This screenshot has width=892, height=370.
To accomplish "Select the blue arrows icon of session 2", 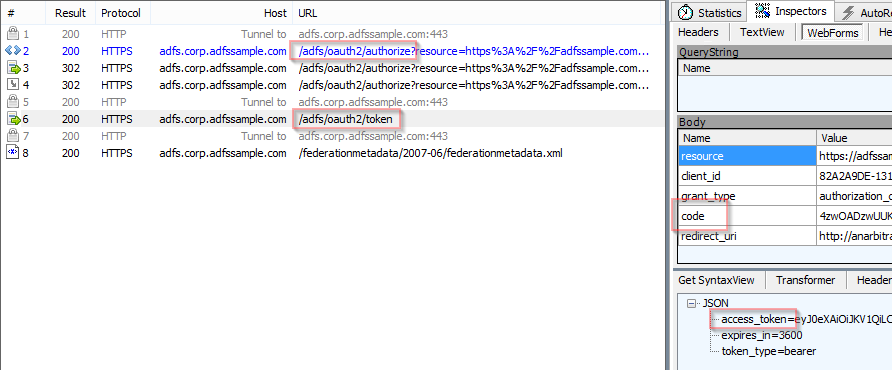I will (13, 51).
